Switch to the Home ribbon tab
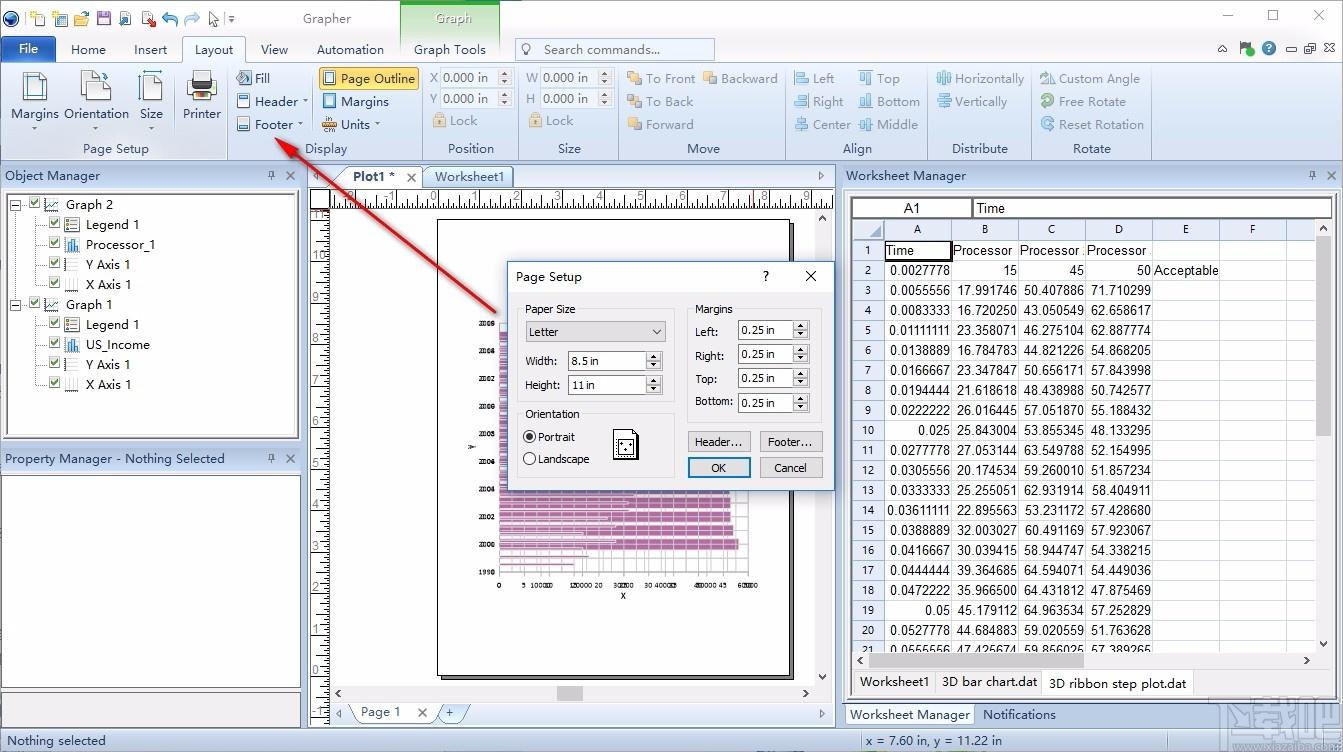This screenshot has height=752, width=1343. tap(88, 49)
